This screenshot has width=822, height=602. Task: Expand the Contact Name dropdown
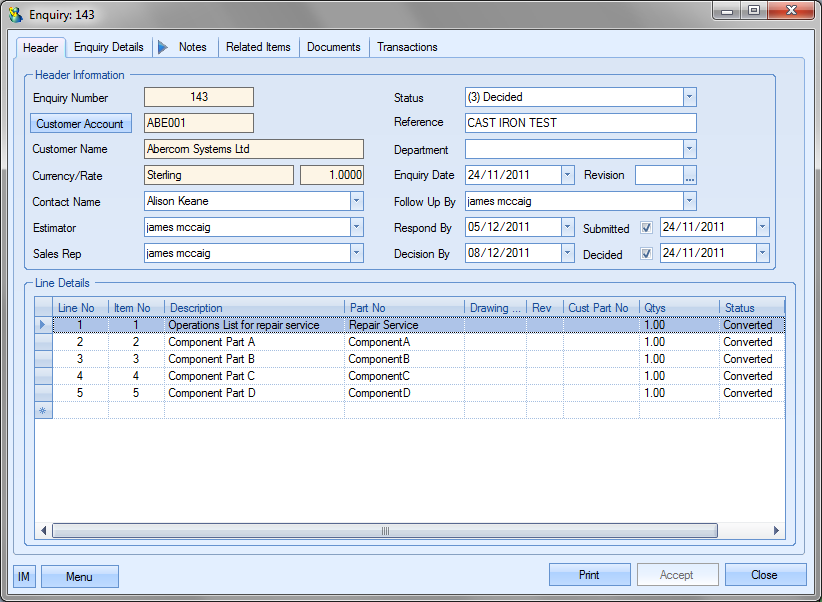[356, 201]
